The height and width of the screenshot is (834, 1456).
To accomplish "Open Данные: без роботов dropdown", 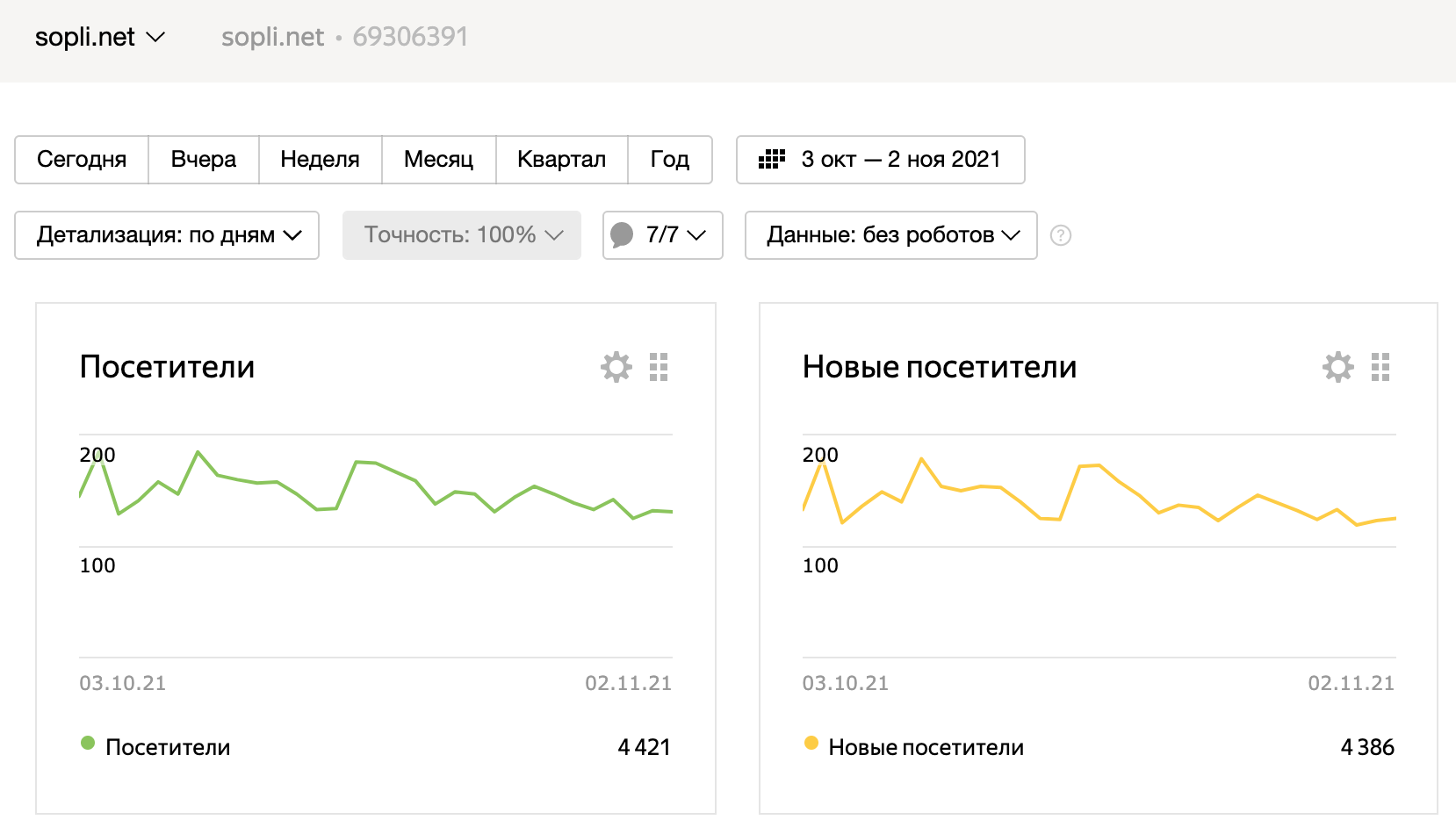I will 890,235.
